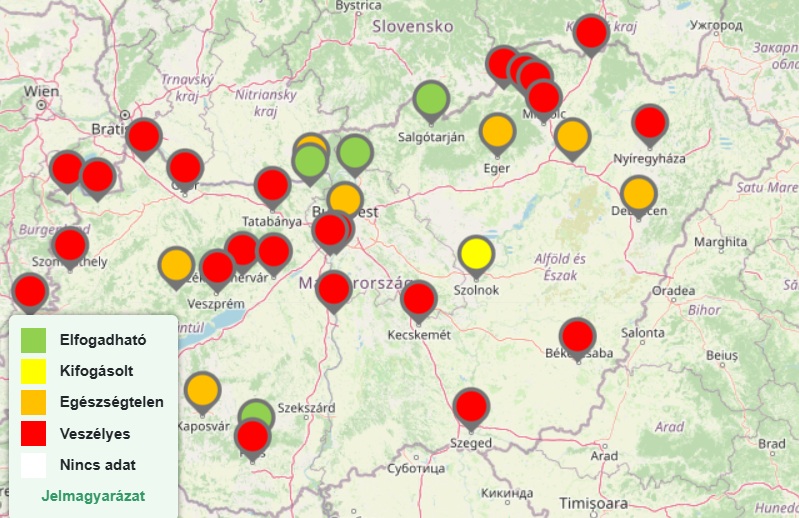This screenshot has height=518, width=799.
Task: Click the orange marker east of Miskolc
Action: click(x=572, y=138)
